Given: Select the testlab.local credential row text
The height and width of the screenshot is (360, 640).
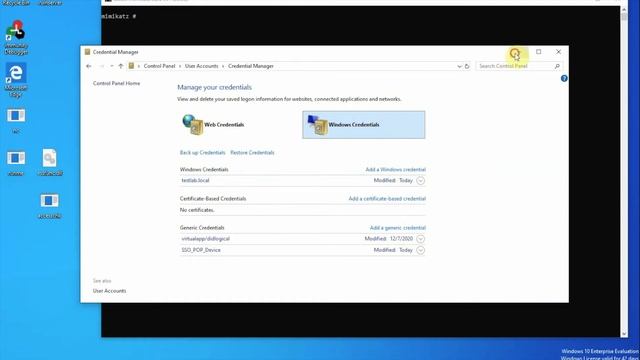Looking at the screenshot, I should point(196,180).
